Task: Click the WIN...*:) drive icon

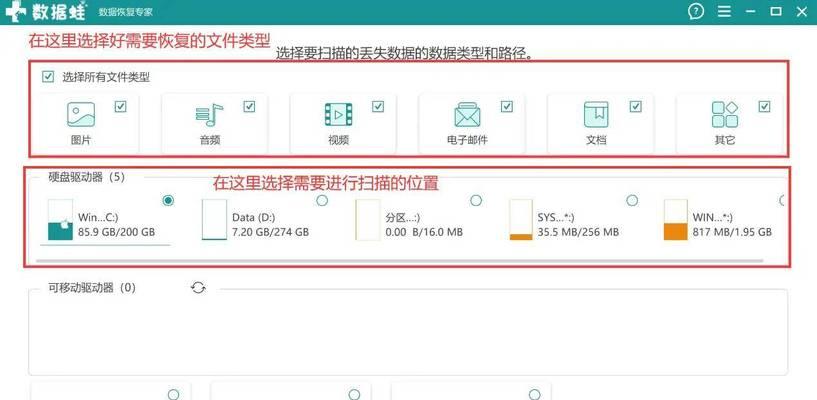Action: 675,220
